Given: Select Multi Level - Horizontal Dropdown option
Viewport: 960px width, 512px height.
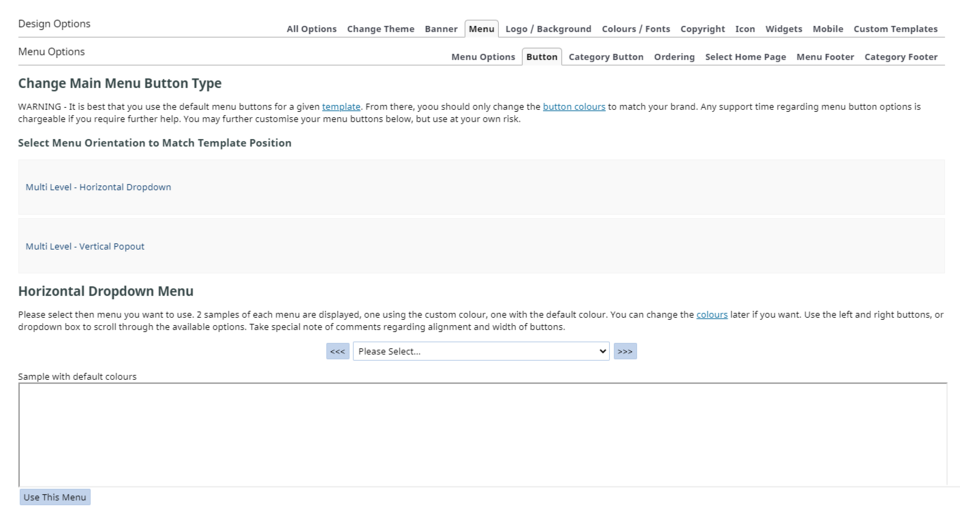Looking at the screenshot, I should (98, 187).
